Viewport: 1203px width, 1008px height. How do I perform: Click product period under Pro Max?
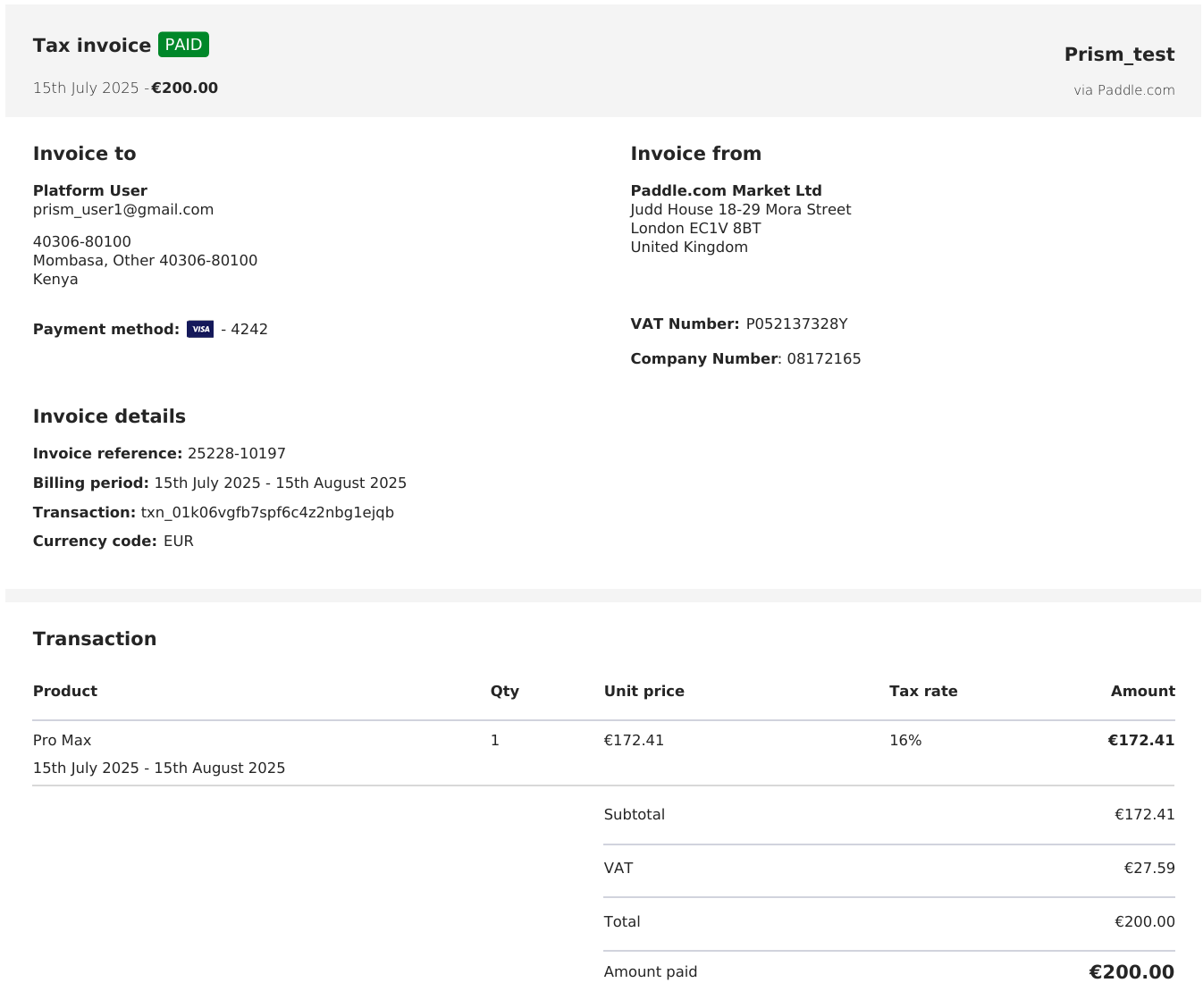[x=159, y=769]
